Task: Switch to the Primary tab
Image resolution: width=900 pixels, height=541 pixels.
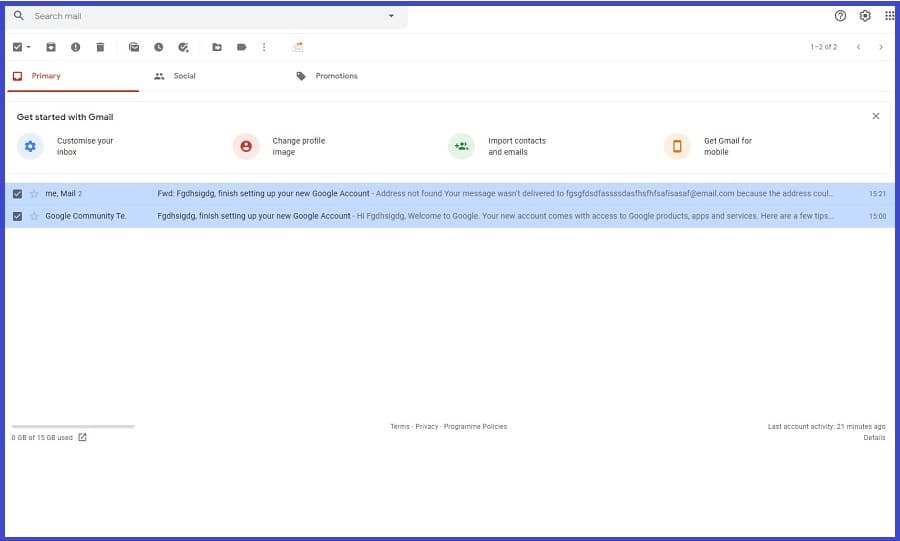Action: pyautogui.click(x=73, y=76)
